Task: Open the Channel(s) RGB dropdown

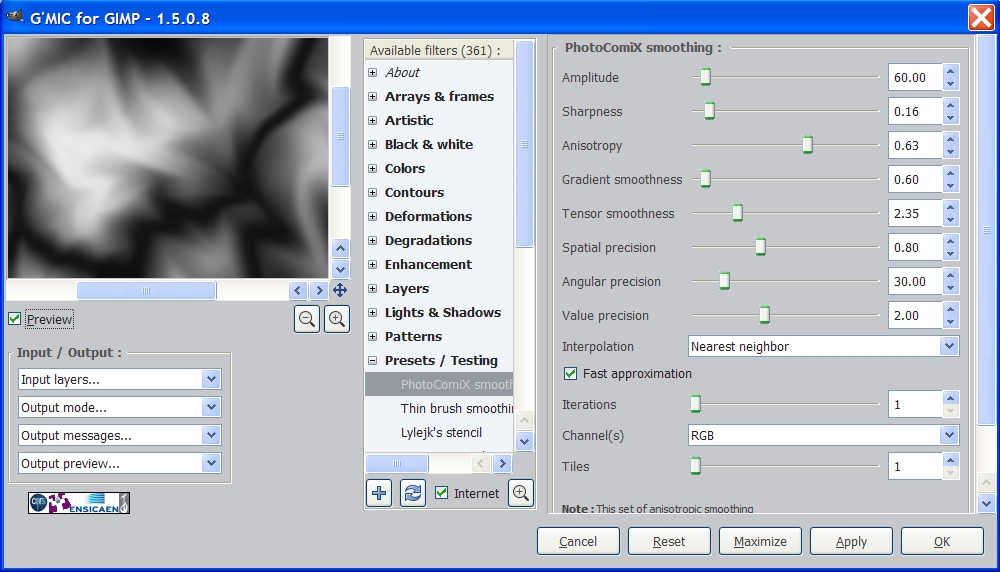Action: [x=823, y=436]
